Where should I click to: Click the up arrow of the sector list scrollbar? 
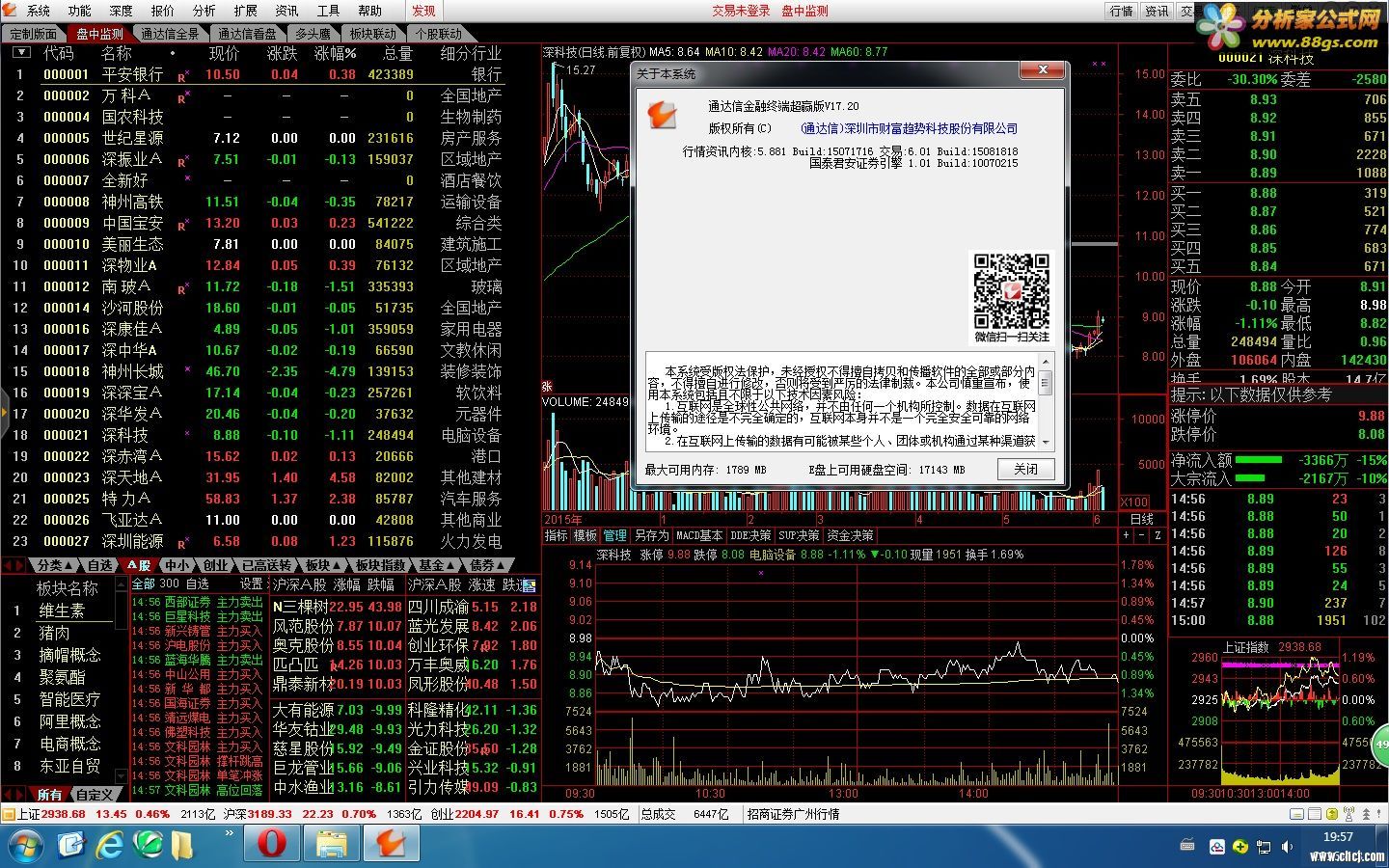pyautogui.click(x=122, y=584)
